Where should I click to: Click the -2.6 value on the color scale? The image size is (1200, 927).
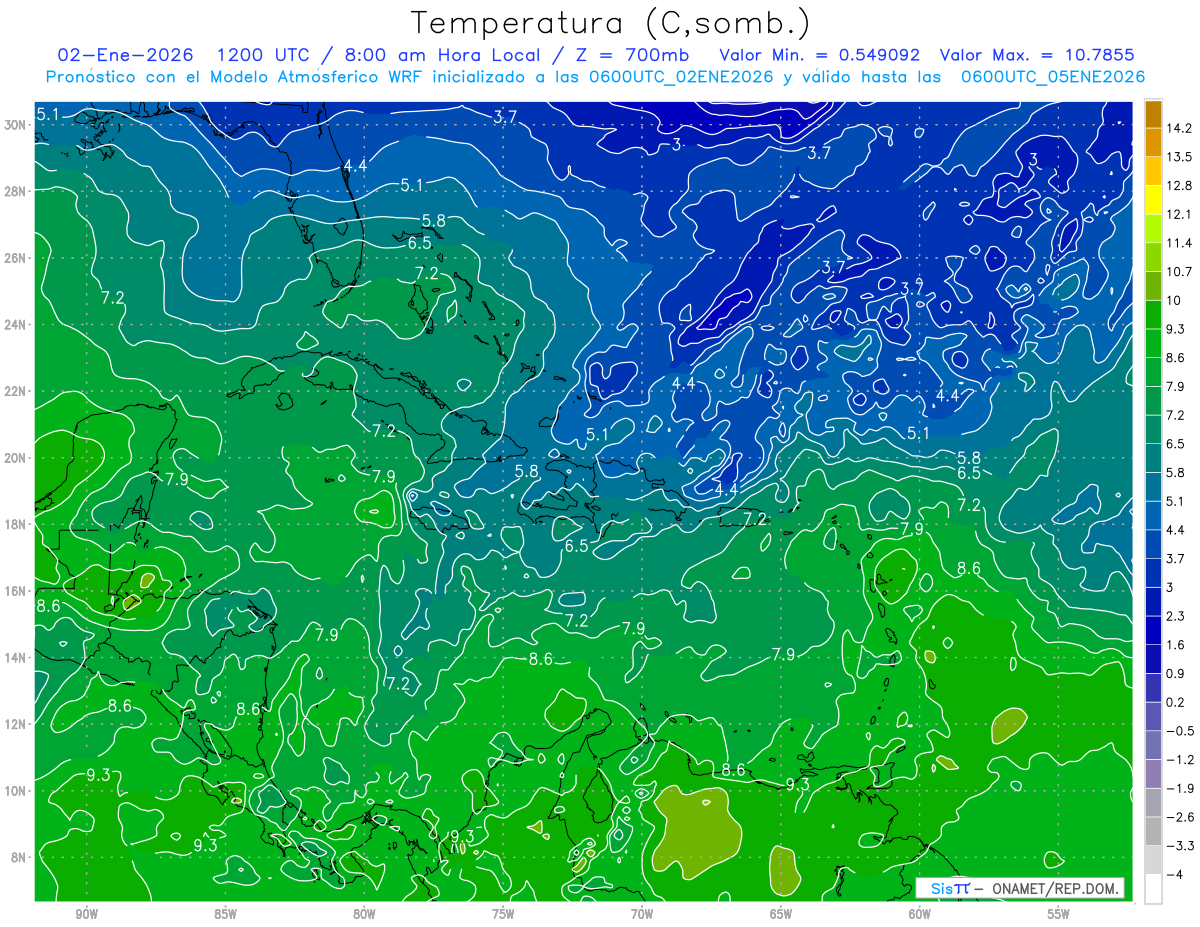coord(1181,817)
